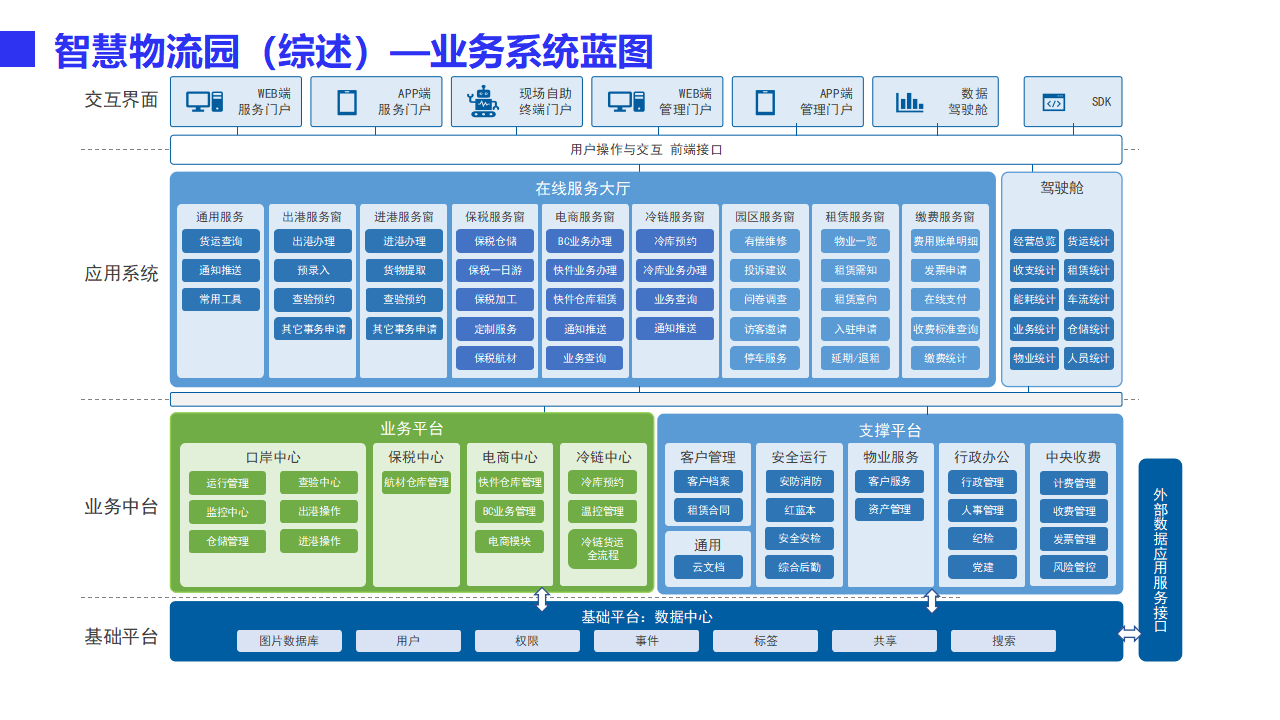The width and height of the screenshot is (1280, 720).
Task: Click the 现场自助终端门户 robot icon
Action: 483,101
